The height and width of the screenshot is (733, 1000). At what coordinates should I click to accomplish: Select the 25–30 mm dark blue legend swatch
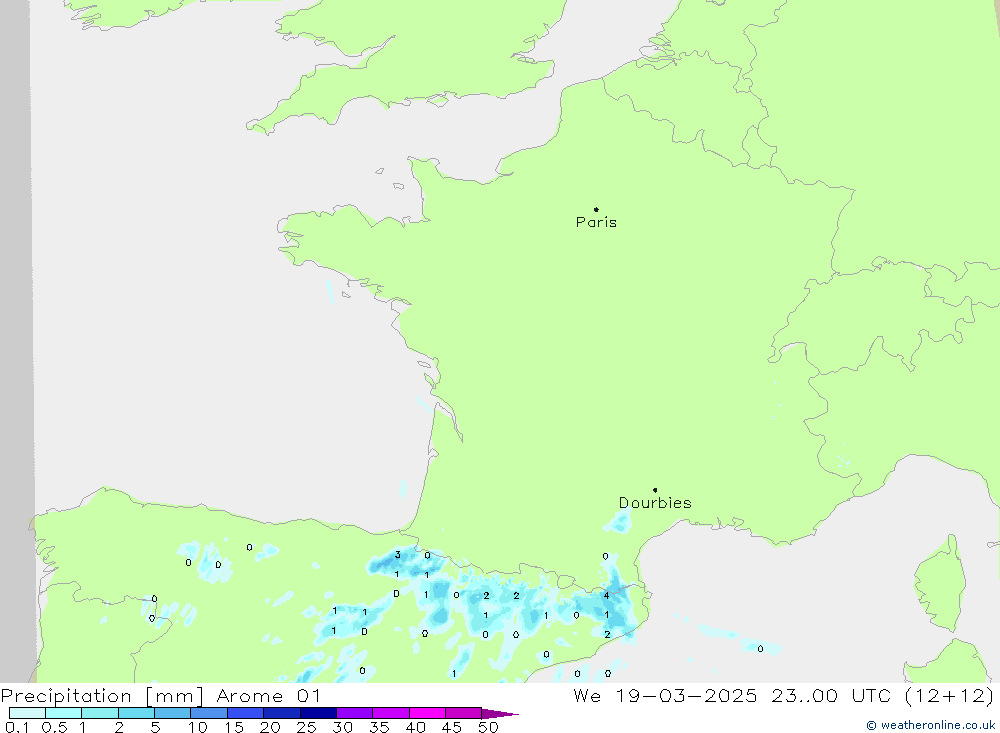pyautogui.click(x=318, y=713)
